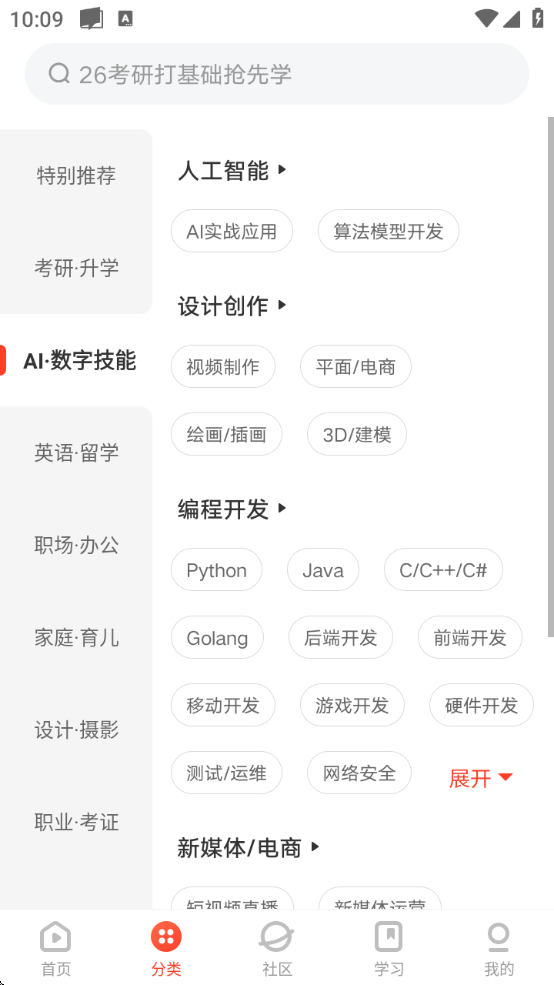Open 设计创作 section arrow
The image size is (554, 985).
point(282,305)
